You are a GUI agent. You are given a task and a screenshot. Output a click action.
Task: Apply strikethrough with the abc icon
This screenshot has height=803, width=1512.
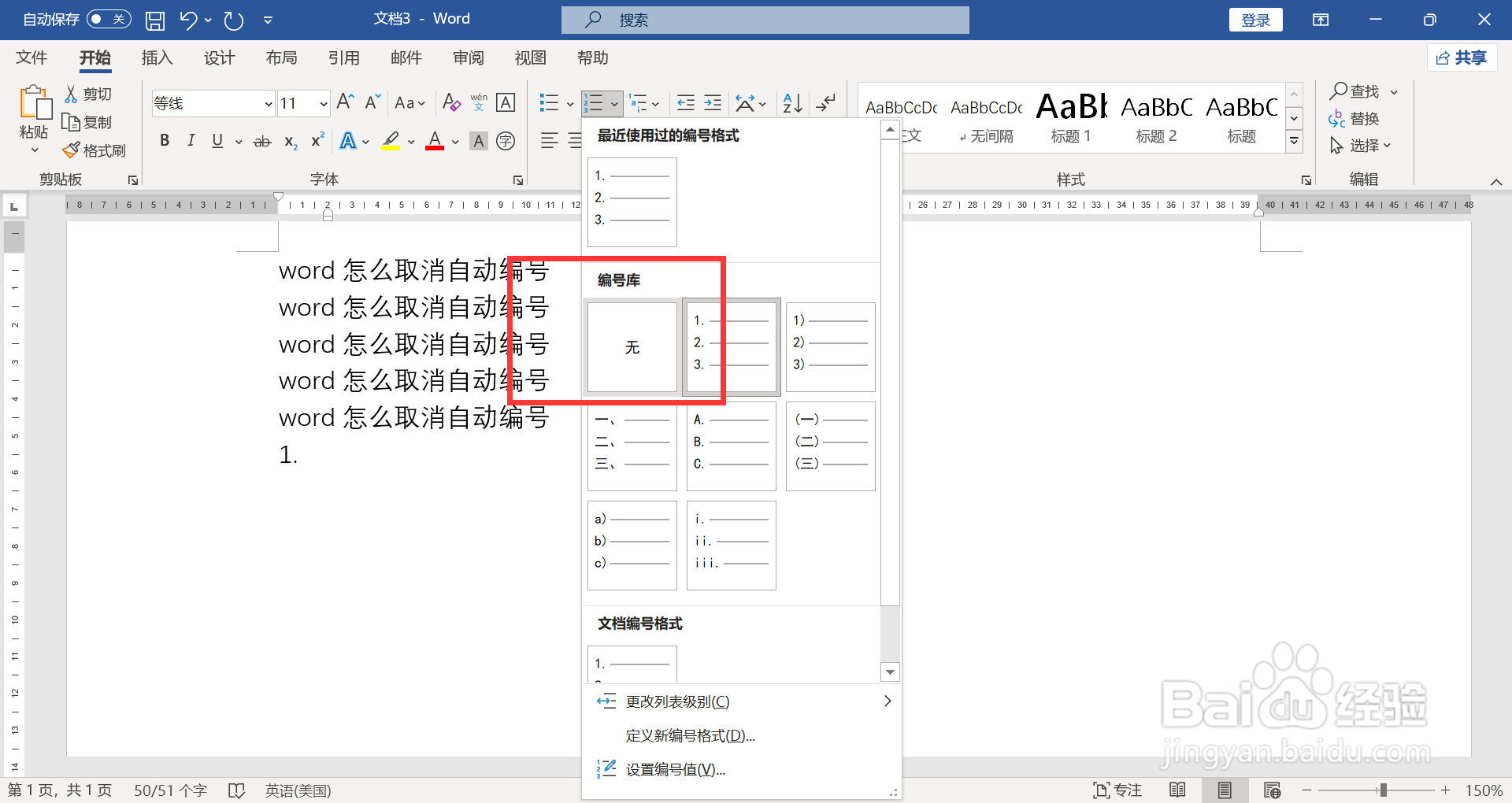click(262, 141)
